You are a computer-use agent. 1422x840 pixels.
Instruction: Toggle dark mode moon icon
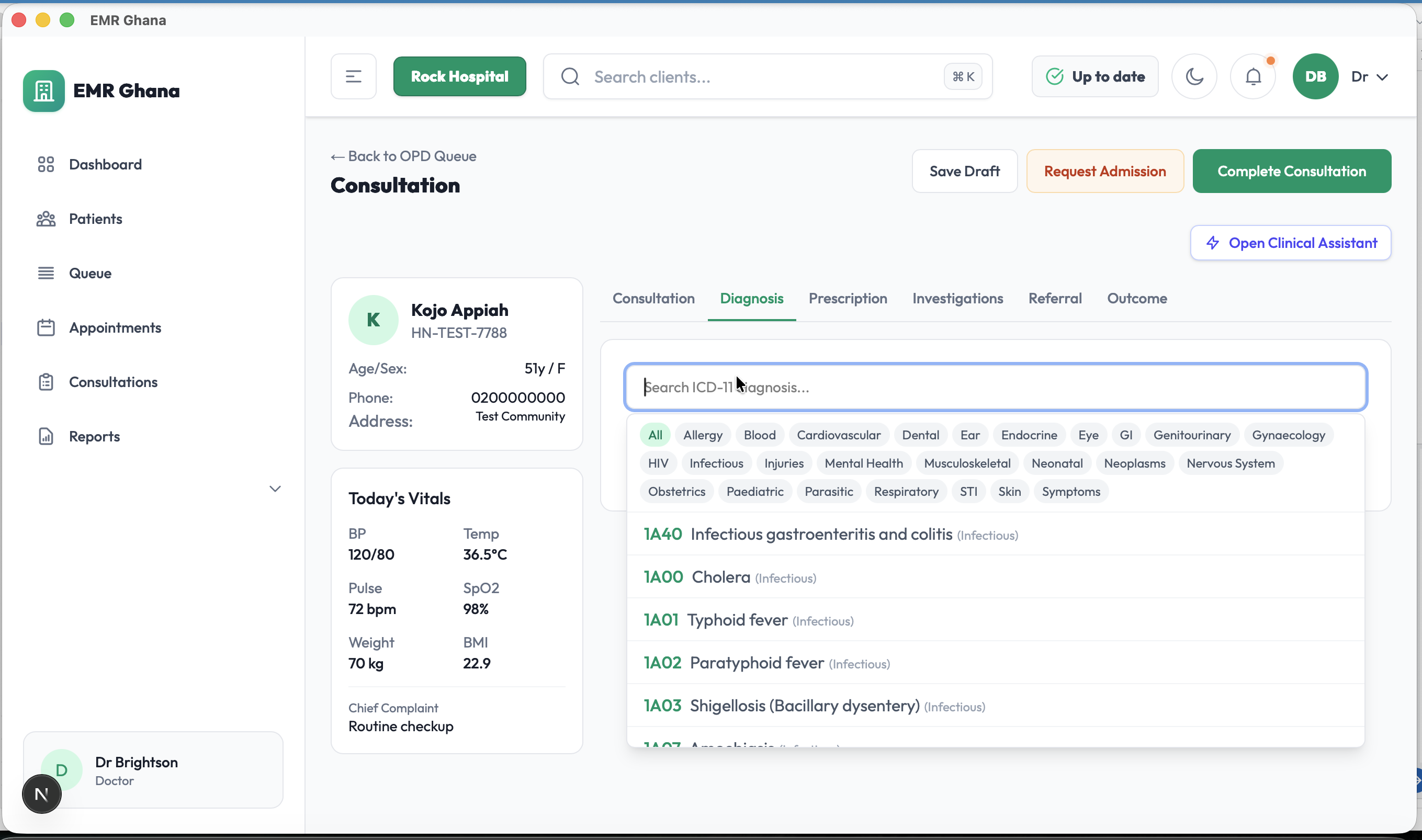coord(1194,76)
